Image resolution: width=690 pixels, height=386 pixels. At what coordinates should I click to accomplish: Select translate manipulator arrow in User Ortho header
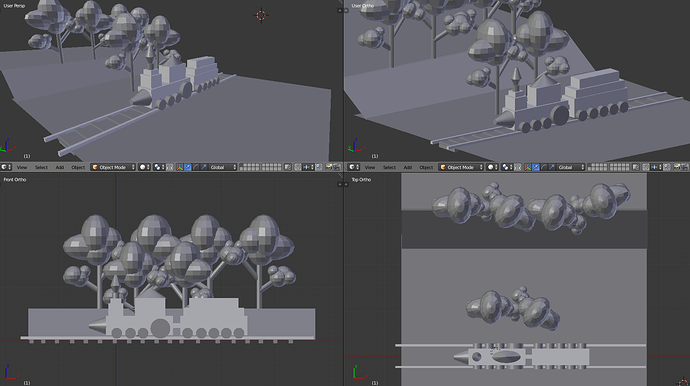(536, 167)
